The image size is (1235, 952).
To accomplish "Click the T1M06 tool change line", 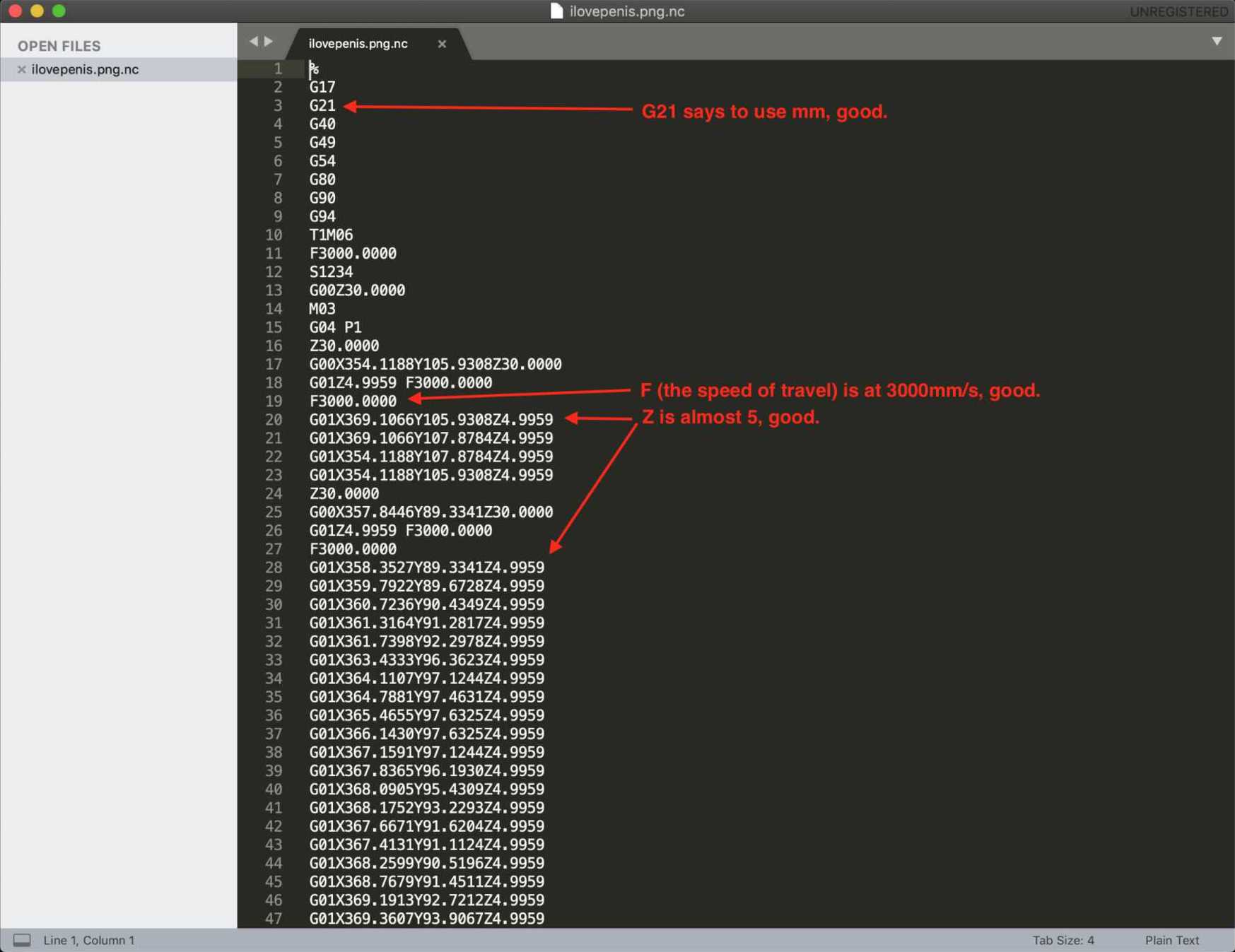I will (331, 235).
